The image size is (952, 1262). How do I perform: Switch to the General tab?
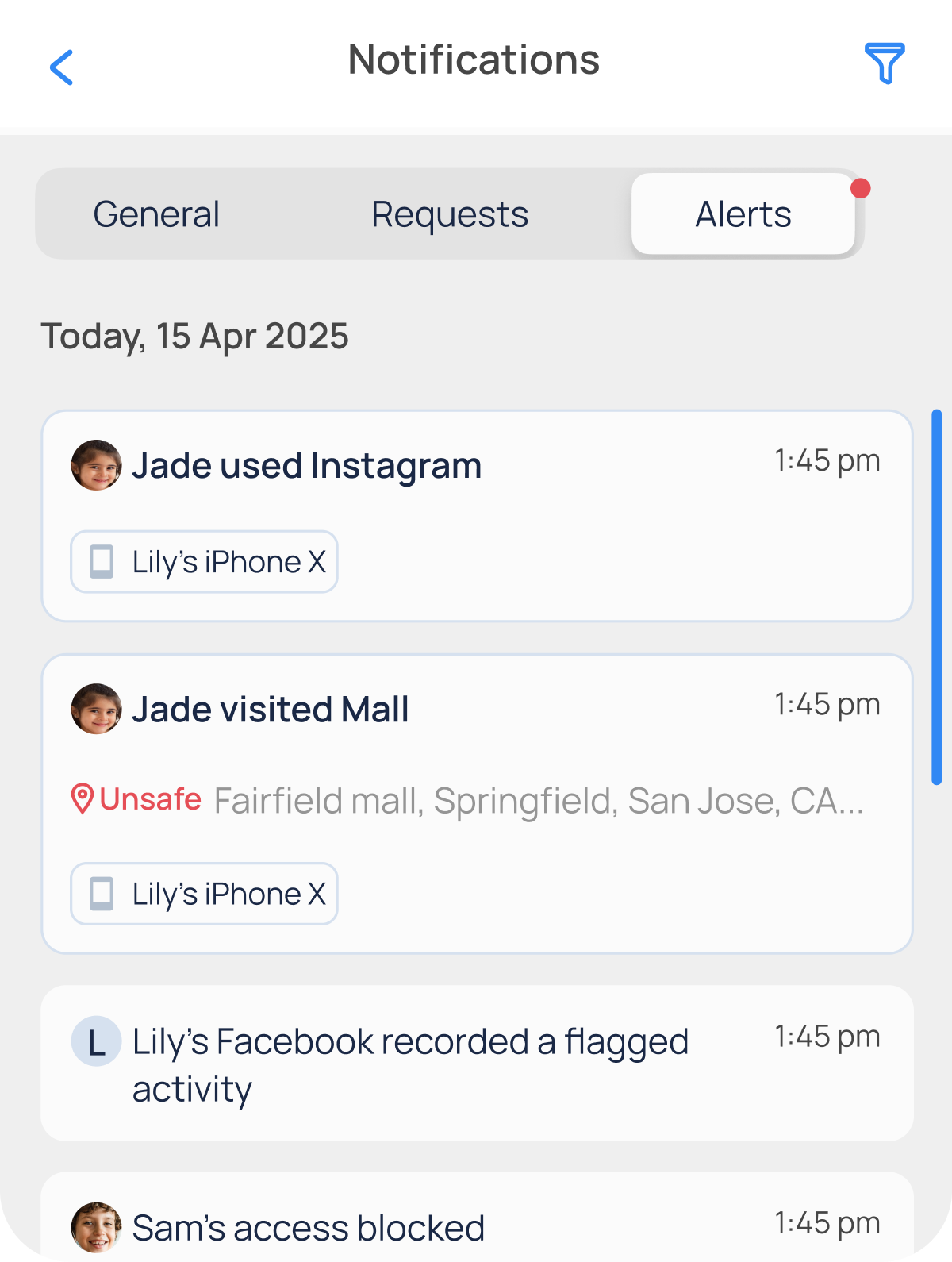pyautogui.click(x=156, y=214)
